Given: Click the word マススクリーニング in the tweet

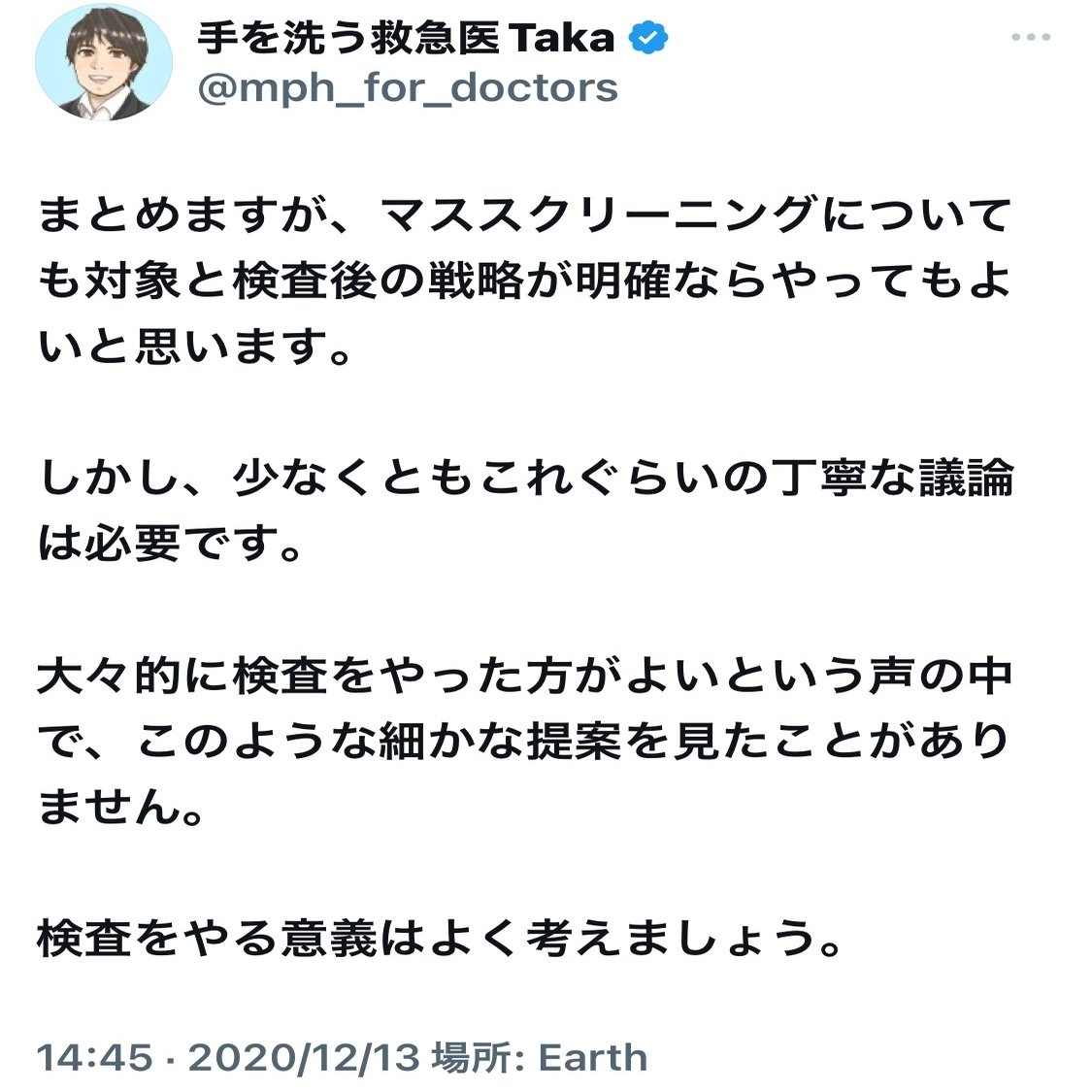Looking at the screenshot, I should 598,214.
